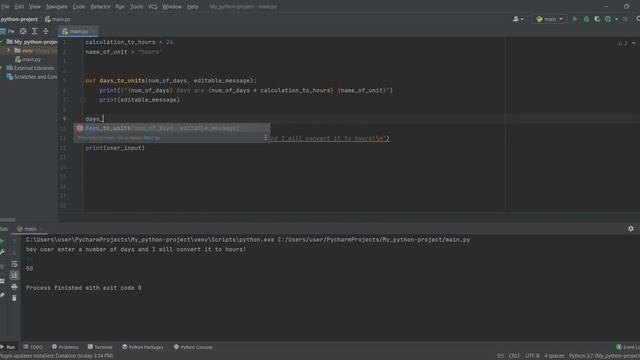Expand the profiler options arrow in toolbar
Image resolution: width=640 pixels, height=360 pixels.
[616, 19]
